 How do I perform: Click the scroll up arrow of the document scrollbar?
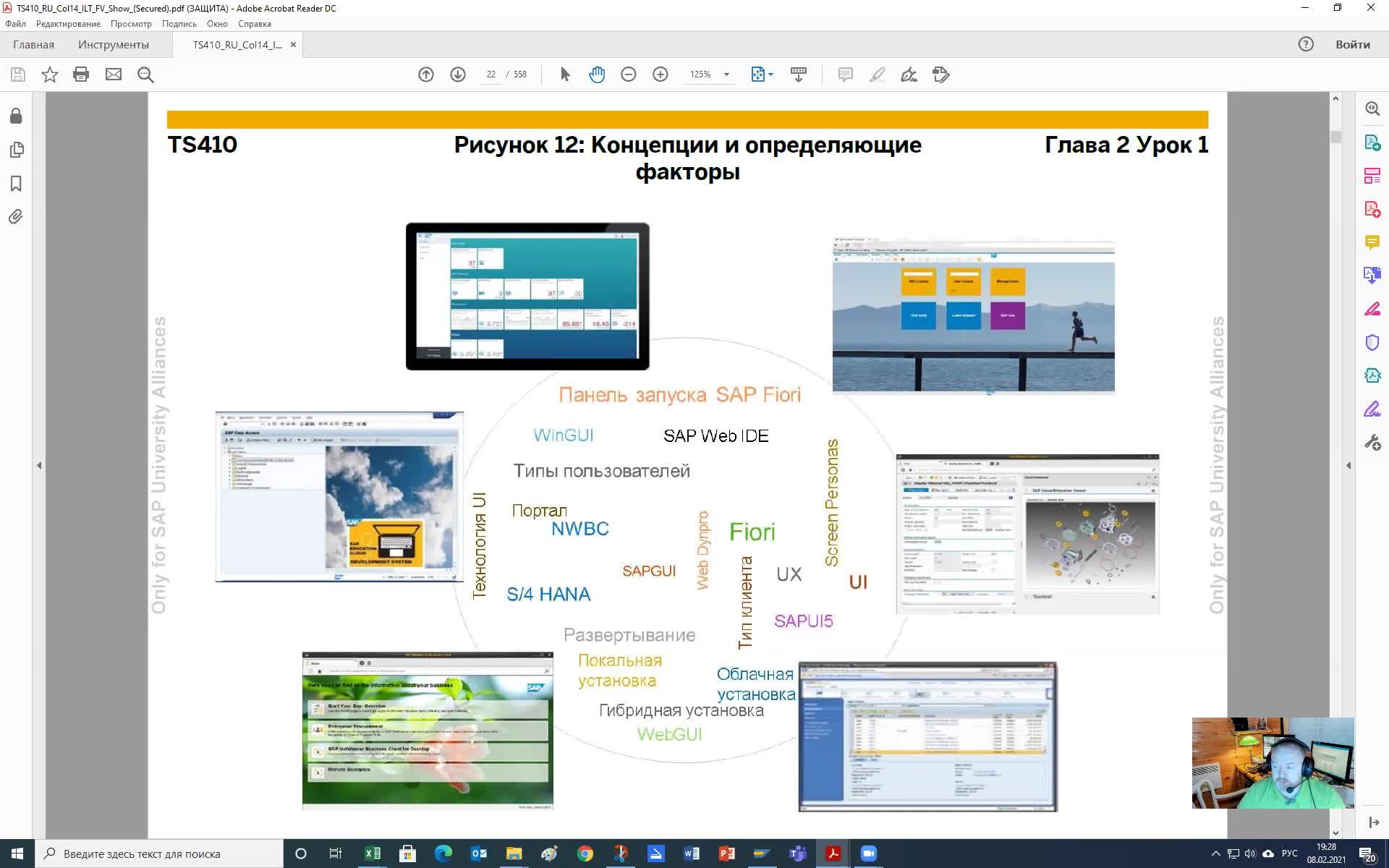pyautogui.click(x=1335, y=98)
